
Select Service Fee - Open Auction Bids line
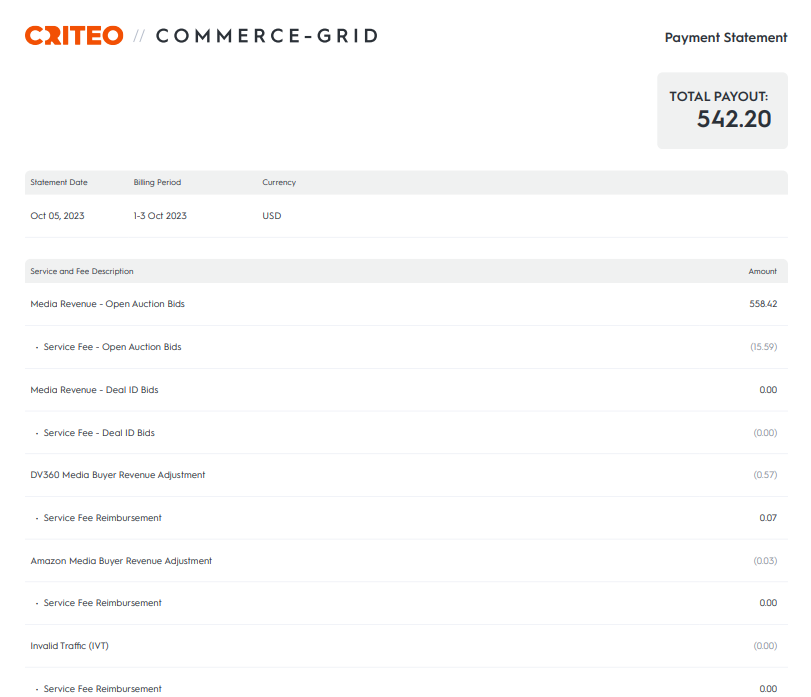point(112,347)
